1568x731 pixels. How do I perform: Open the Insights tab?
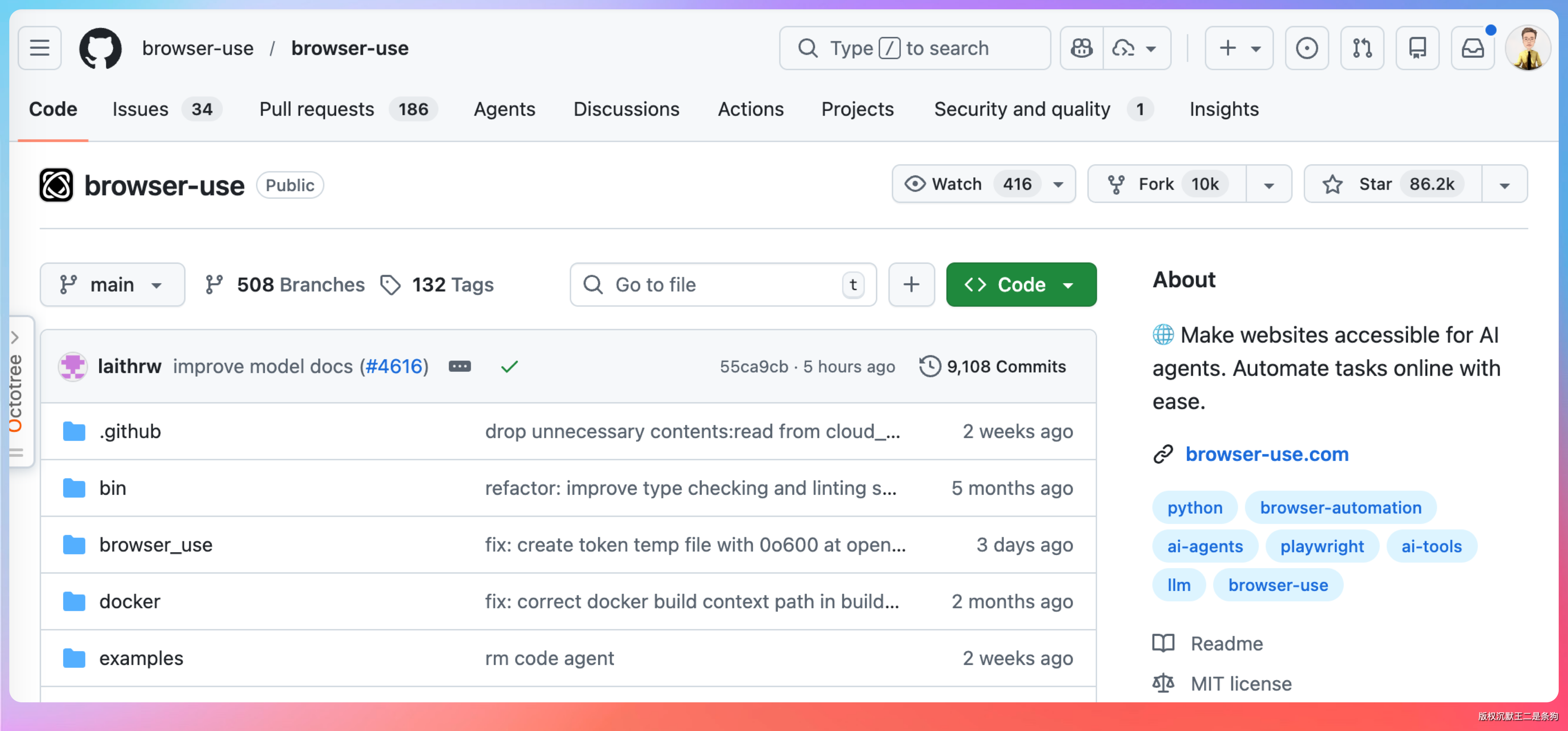pyautogui.click(x=1224, y=109)
